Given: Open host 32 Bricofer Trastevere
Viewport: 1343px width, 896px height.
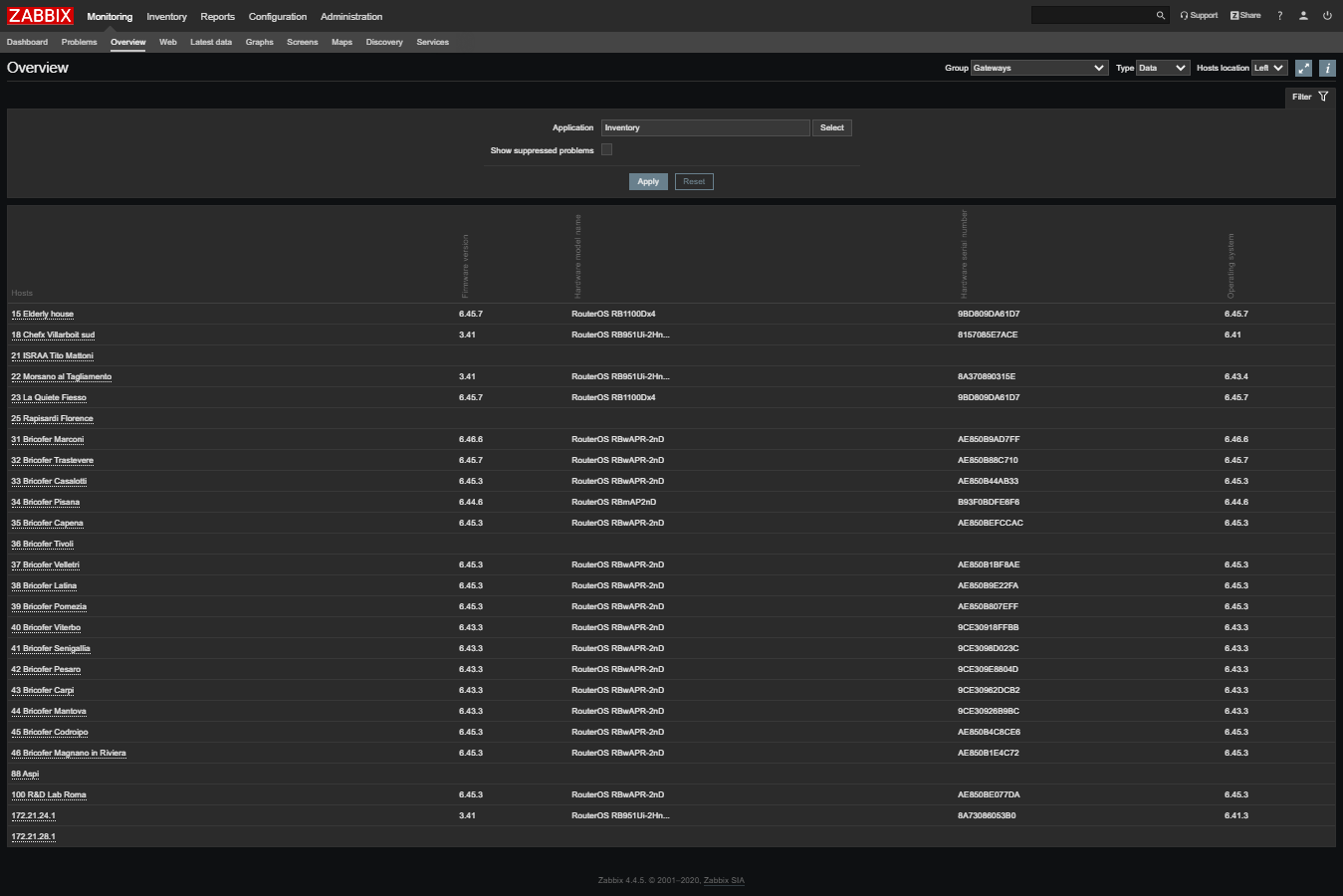Looking at the screenshot, I should click(x=52, y=460).
